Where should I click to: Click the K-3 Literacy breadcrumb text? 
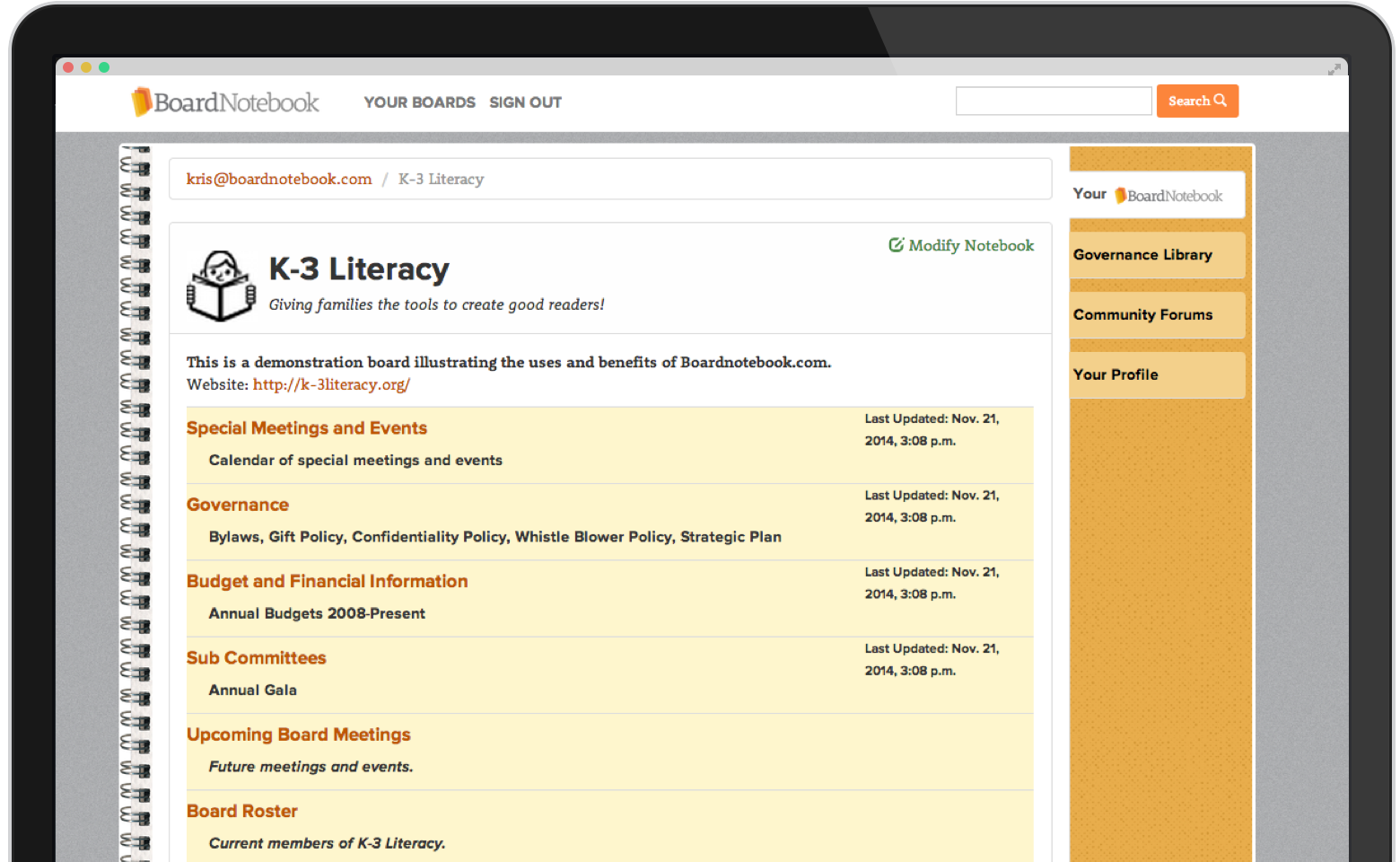[441, 179]
